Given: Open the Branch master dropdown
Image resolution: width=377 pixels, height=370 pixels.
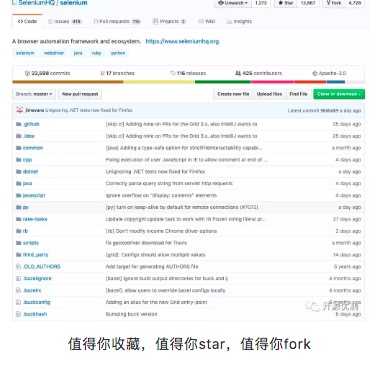Looking at the screenshot, I should click(34, 94).
